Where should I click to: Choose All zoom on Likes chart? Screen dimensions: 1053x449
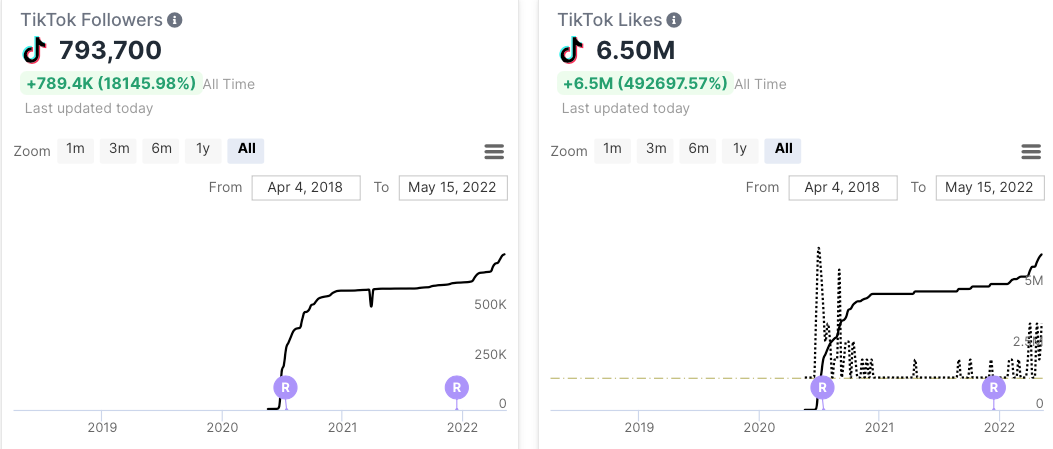(783, 149)
